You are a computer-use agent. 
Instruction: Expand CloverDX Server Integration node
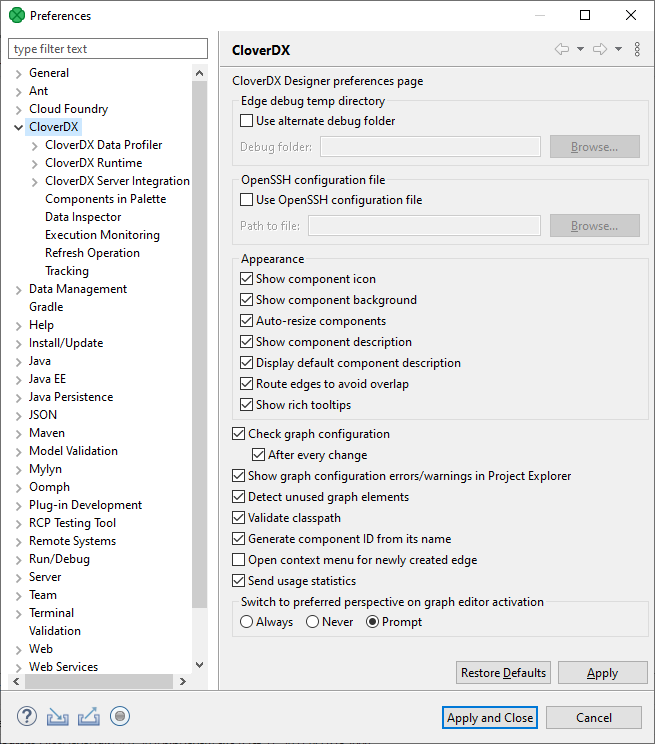tap(35, 182)
